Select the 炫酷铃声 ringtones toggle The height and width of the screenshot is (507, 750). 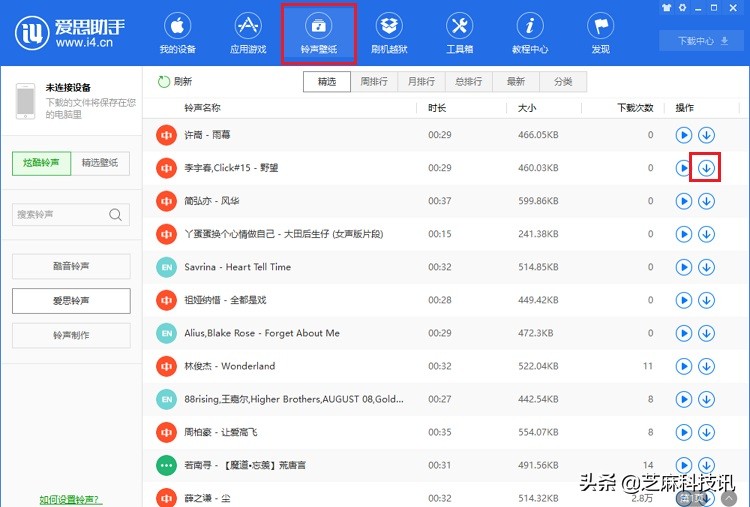(41, 163)
